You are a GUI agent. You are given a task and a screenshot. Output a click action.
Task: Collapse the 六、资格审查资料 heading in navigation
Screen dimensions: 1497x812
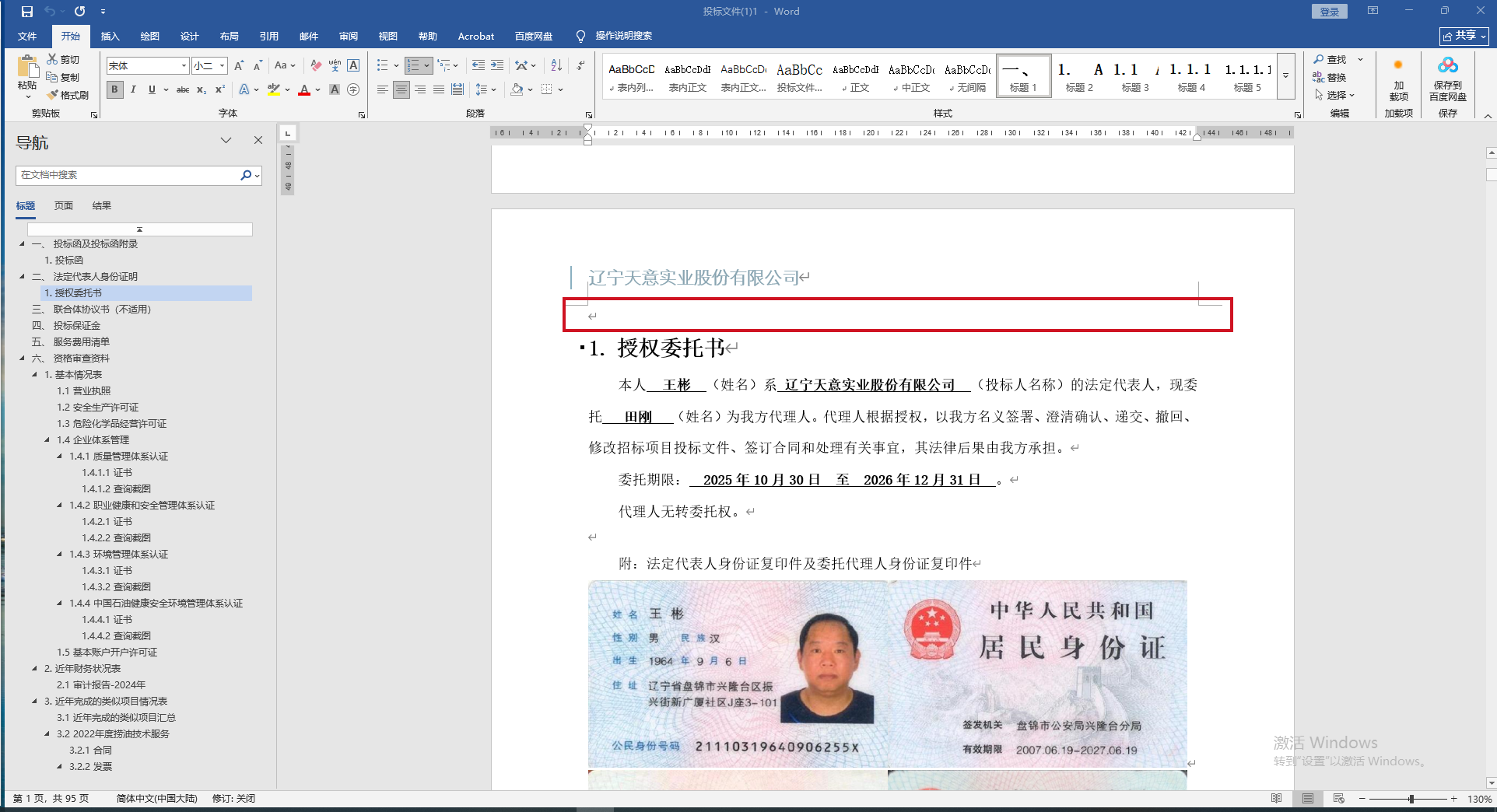tap(22, 359)
